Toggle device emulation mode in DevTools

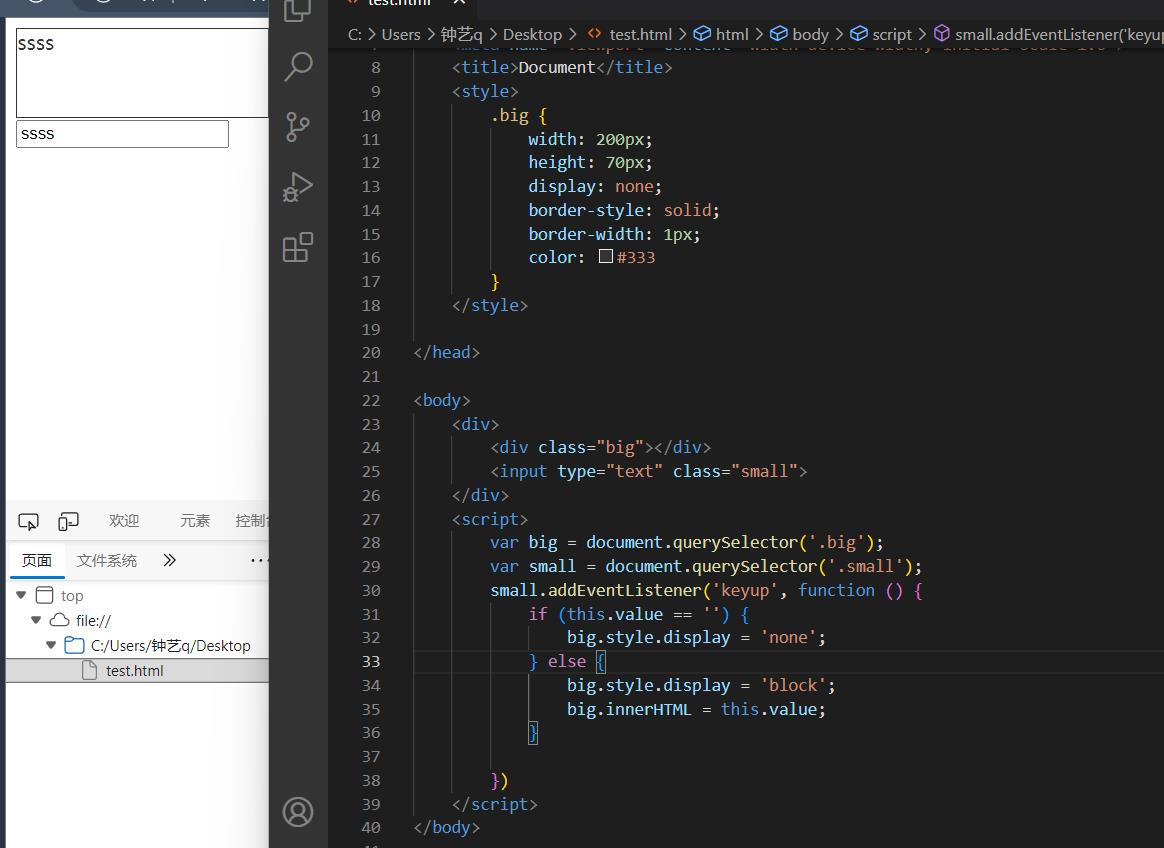[68, 520]
